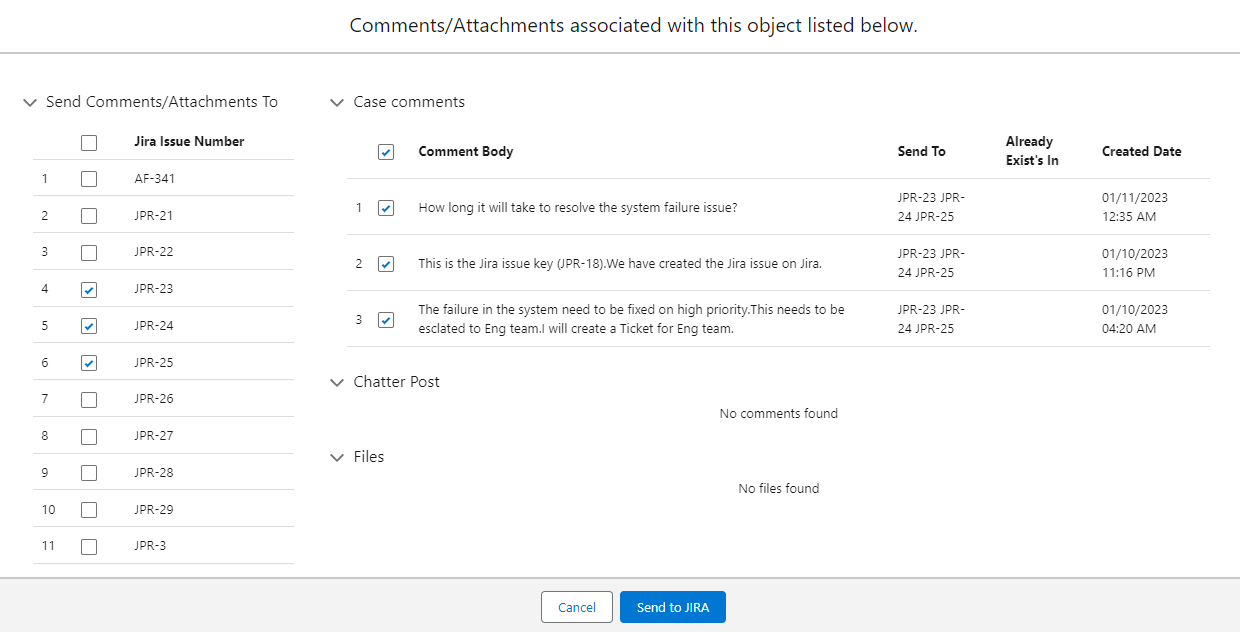
Task: Collapse the Case comments section
Action: (337, 102)
